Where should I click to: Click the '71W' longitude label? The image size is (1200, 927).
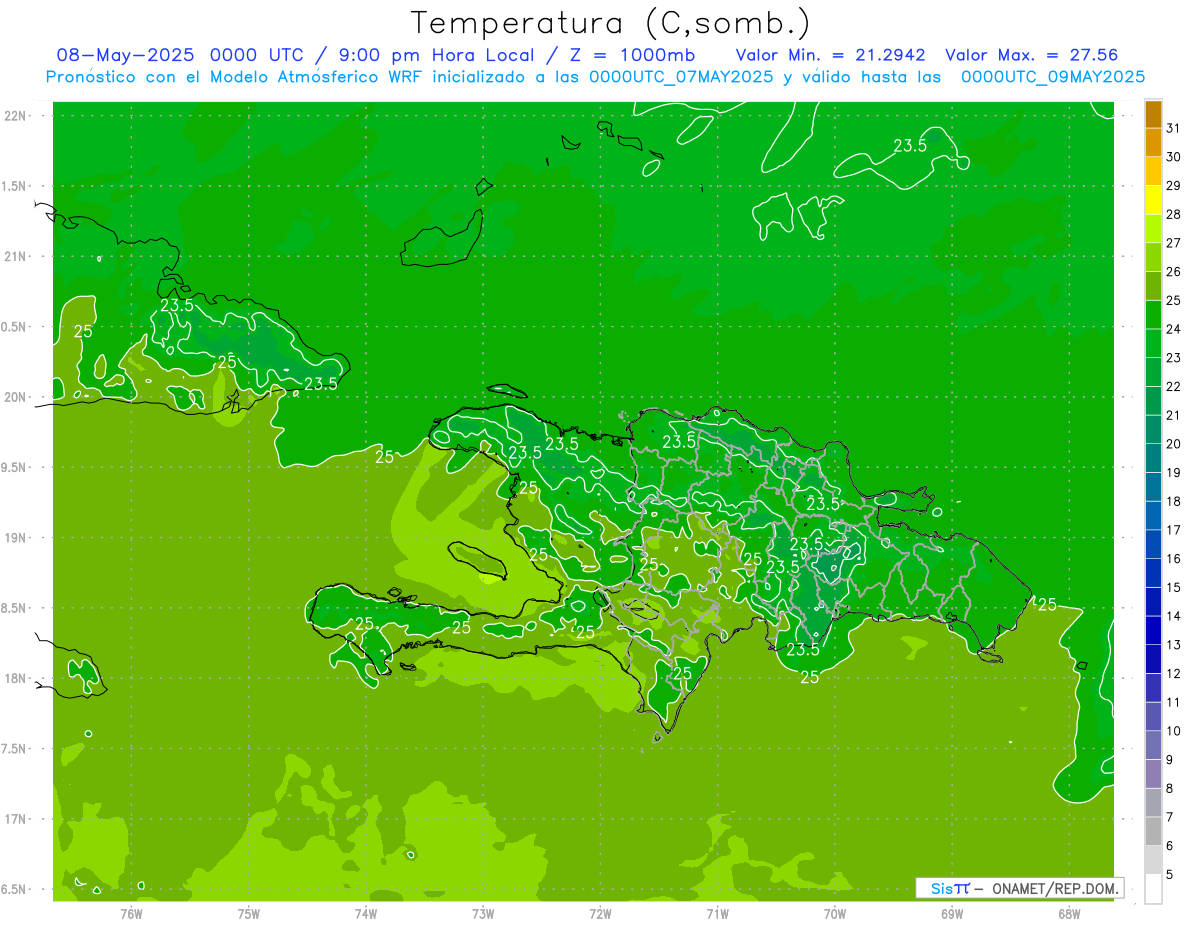coord(717,913)
